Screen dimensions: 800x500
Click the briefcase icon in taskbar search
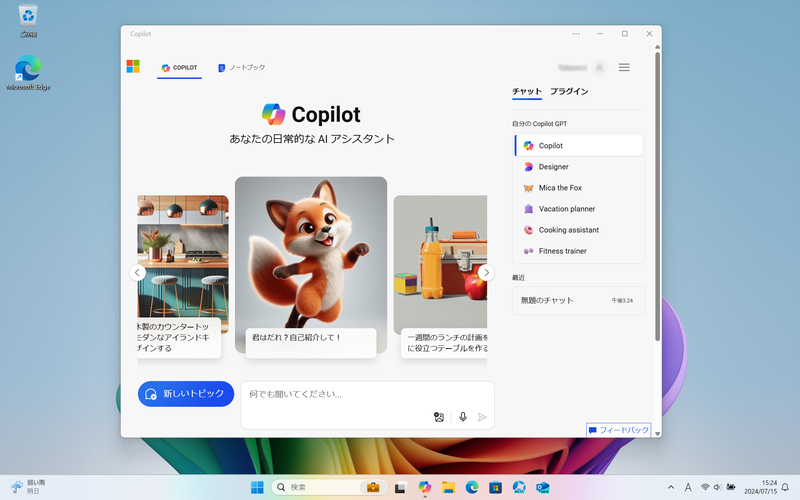click(373, 487)
